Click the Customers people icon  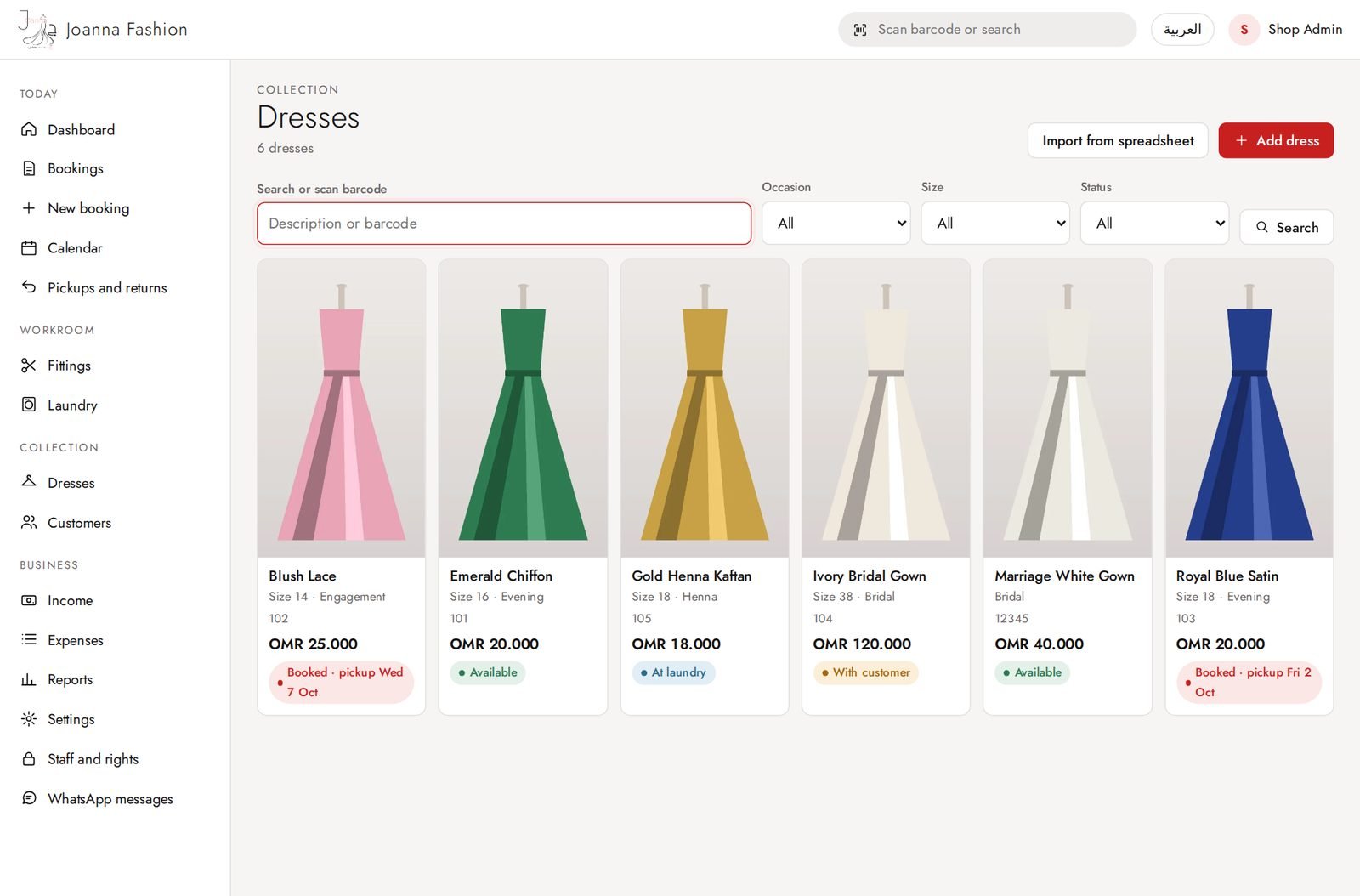pos(29,522)
